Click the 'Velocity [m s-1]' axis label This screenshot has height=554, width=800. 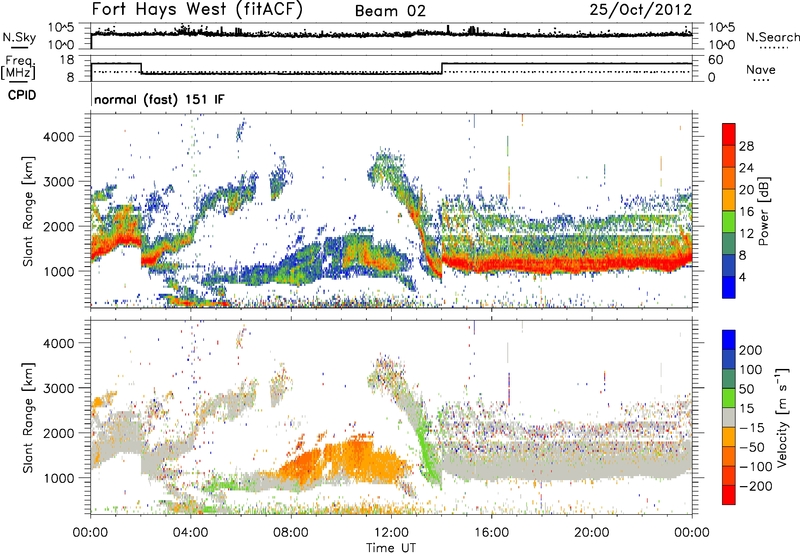coord(781,416)
